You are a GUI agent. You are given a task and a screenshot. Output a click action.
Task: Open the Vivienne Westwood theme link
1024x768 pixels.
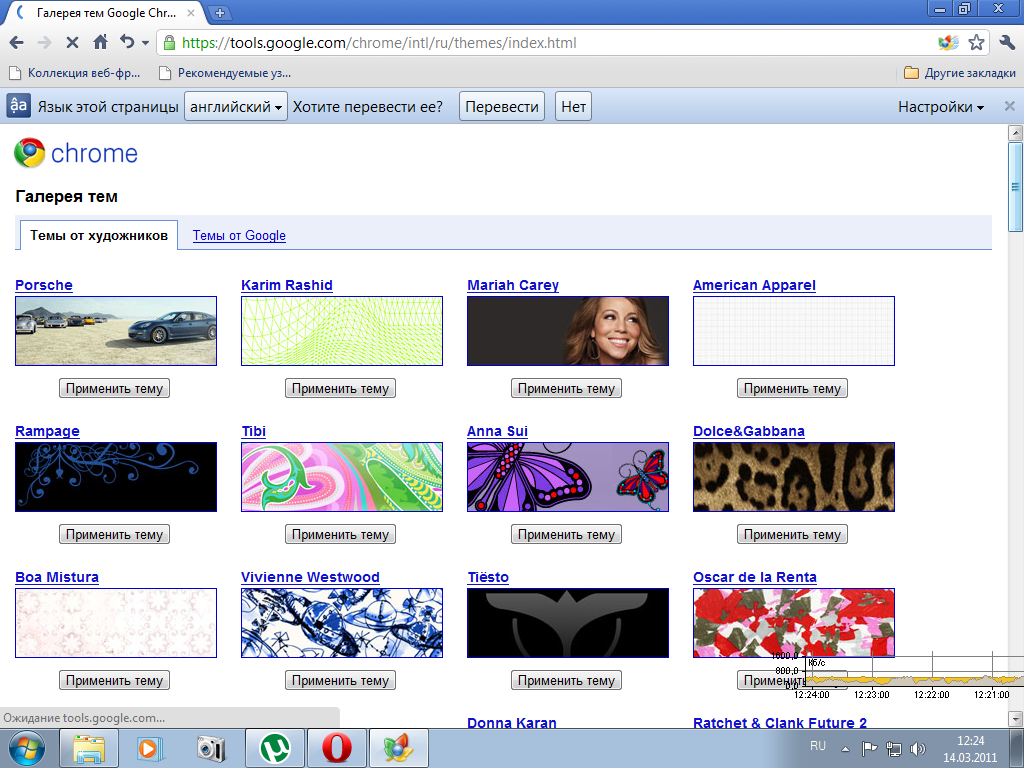pyautogui.click(x=310, y=577)
